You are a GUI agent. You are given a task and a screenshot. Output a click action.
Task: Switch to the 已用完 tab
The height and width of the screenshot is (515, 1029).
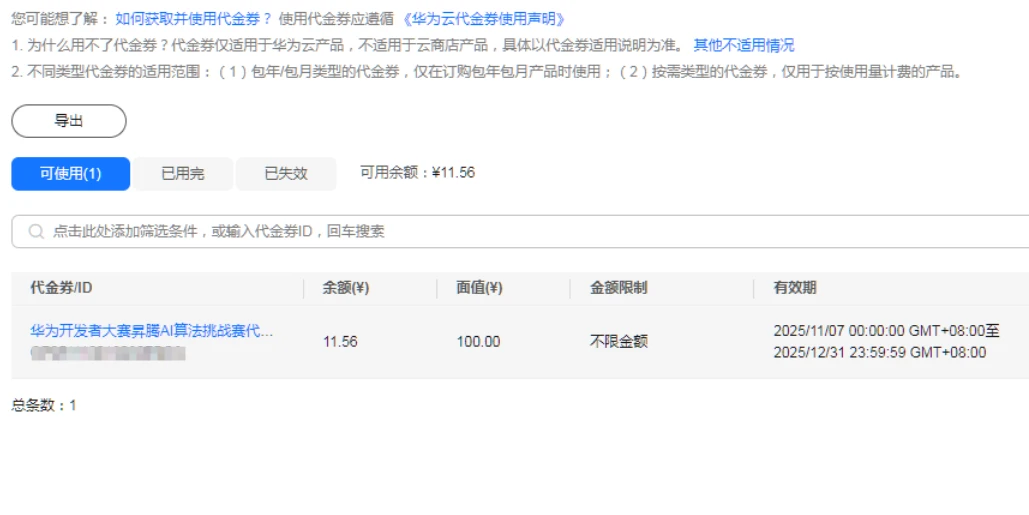click(x=183, y=174)
